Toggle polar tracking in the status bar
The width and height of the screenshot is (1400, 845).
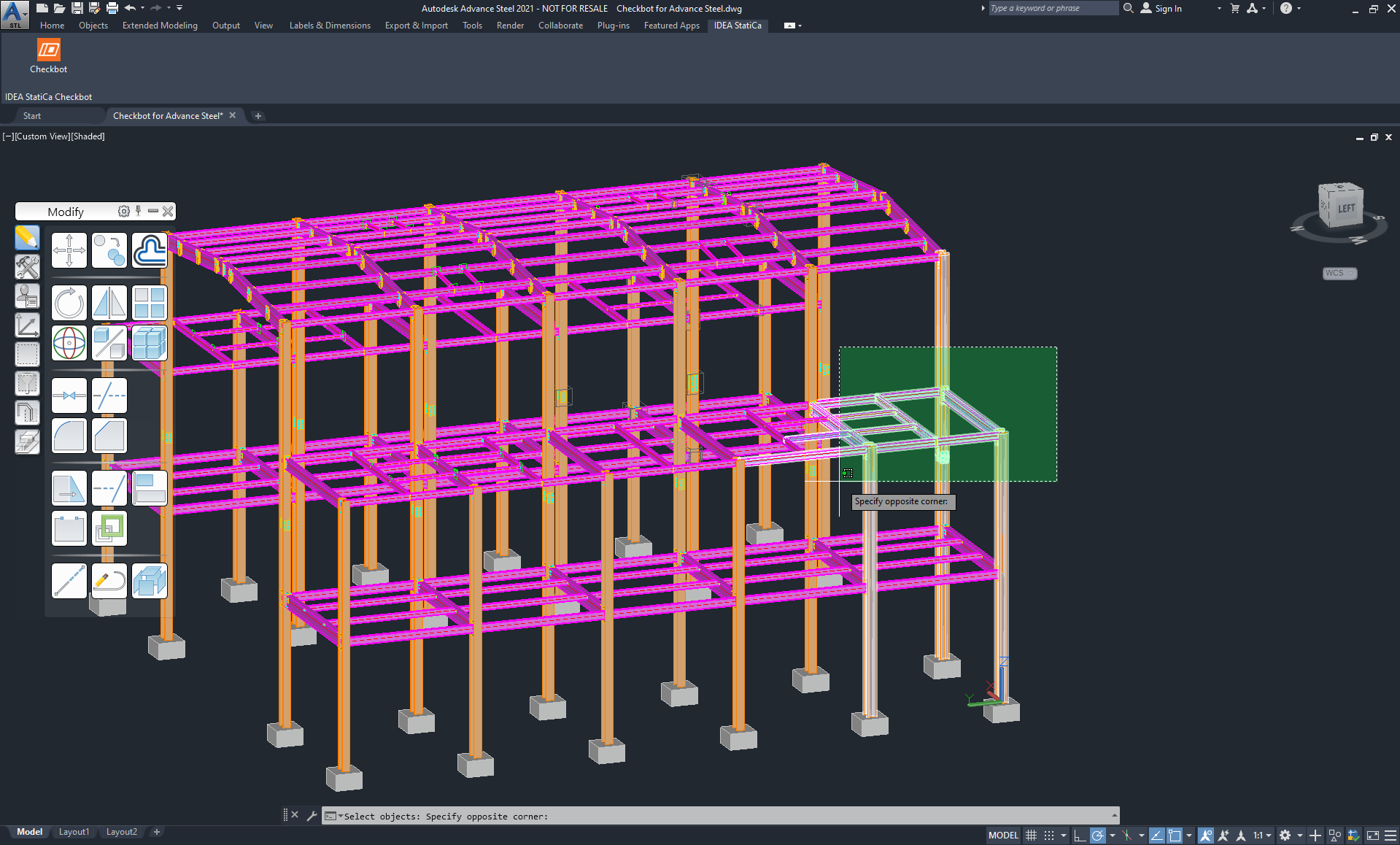tap(1098, 836)
